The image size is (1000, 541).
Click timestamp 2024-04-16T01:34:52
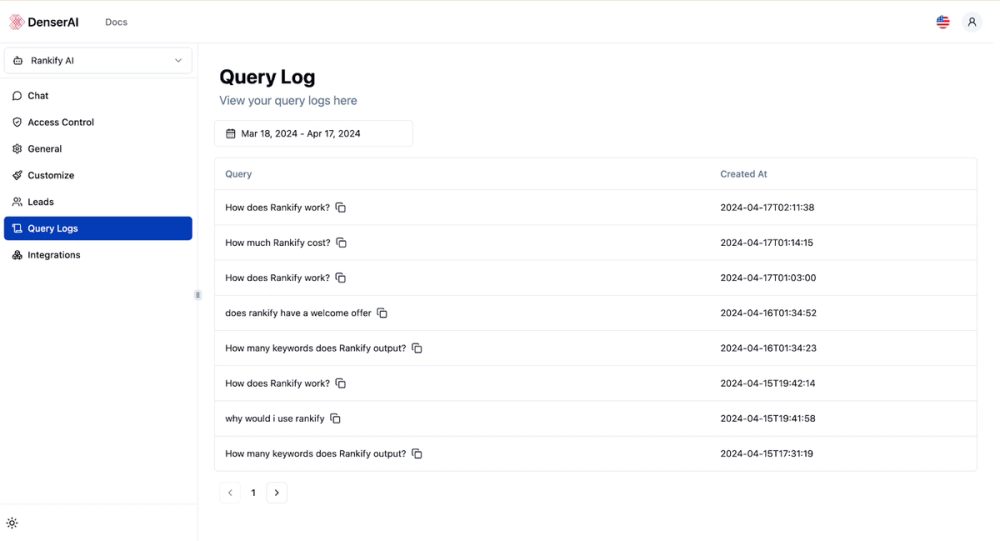(768, 313)
